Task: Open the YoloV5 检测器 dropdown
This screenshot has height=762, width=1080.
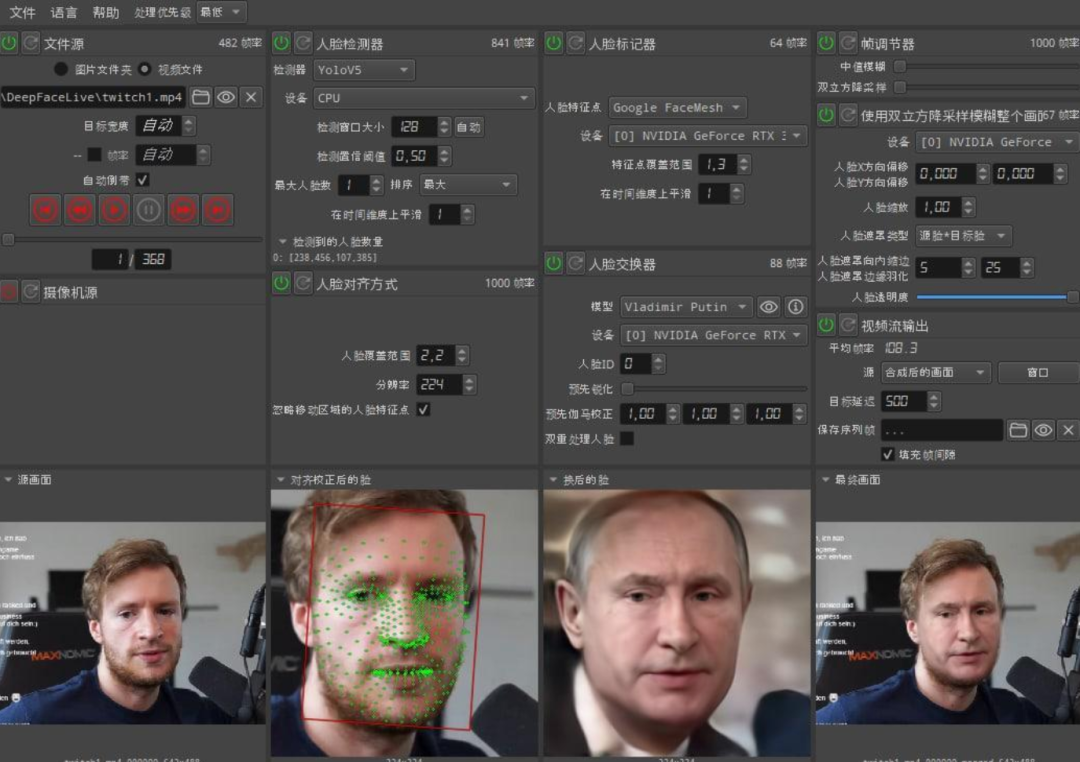Action: pos(364,70)
